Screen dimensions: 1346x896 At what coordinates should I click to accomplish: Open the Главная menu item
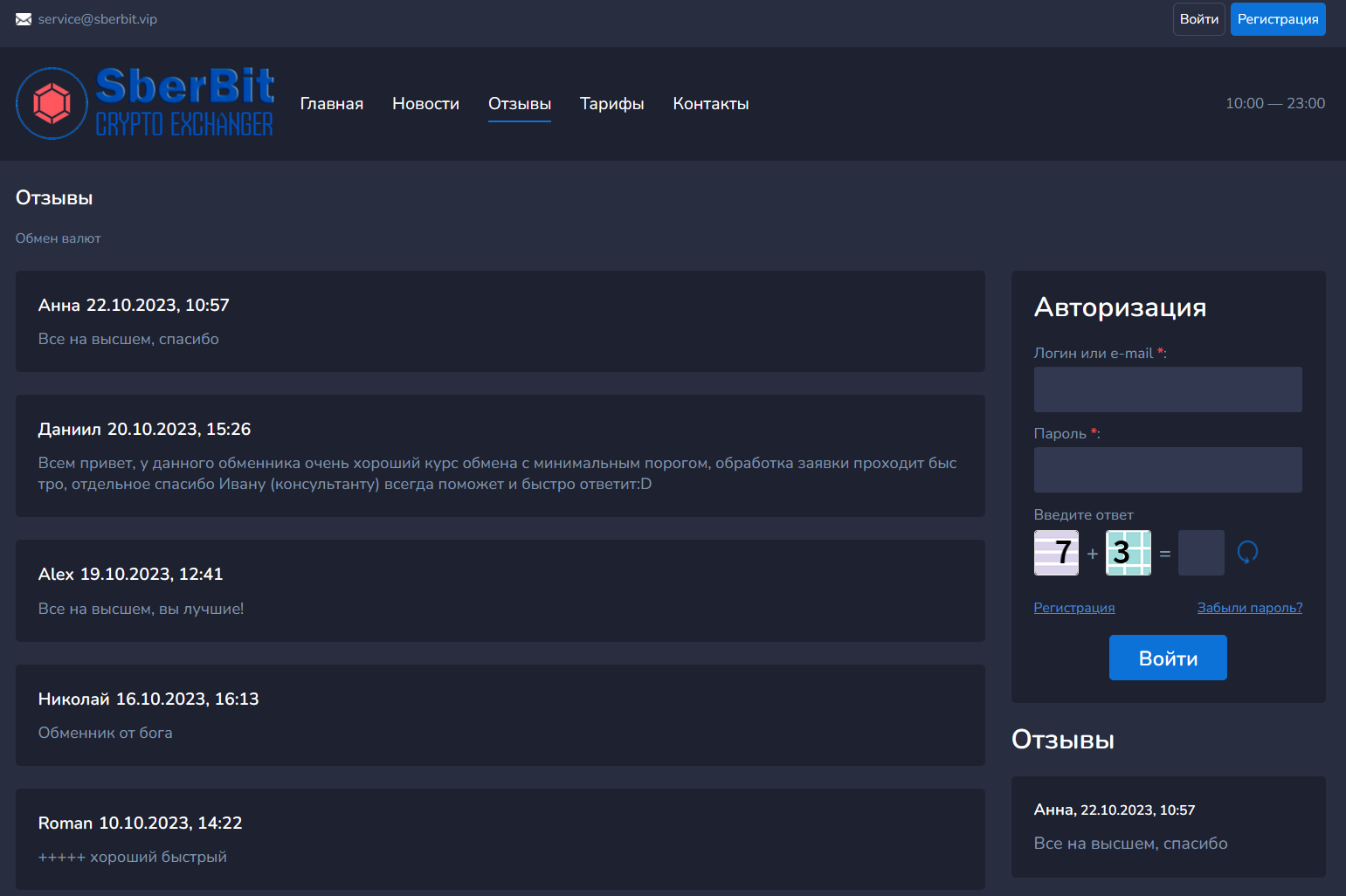[332, 104]
